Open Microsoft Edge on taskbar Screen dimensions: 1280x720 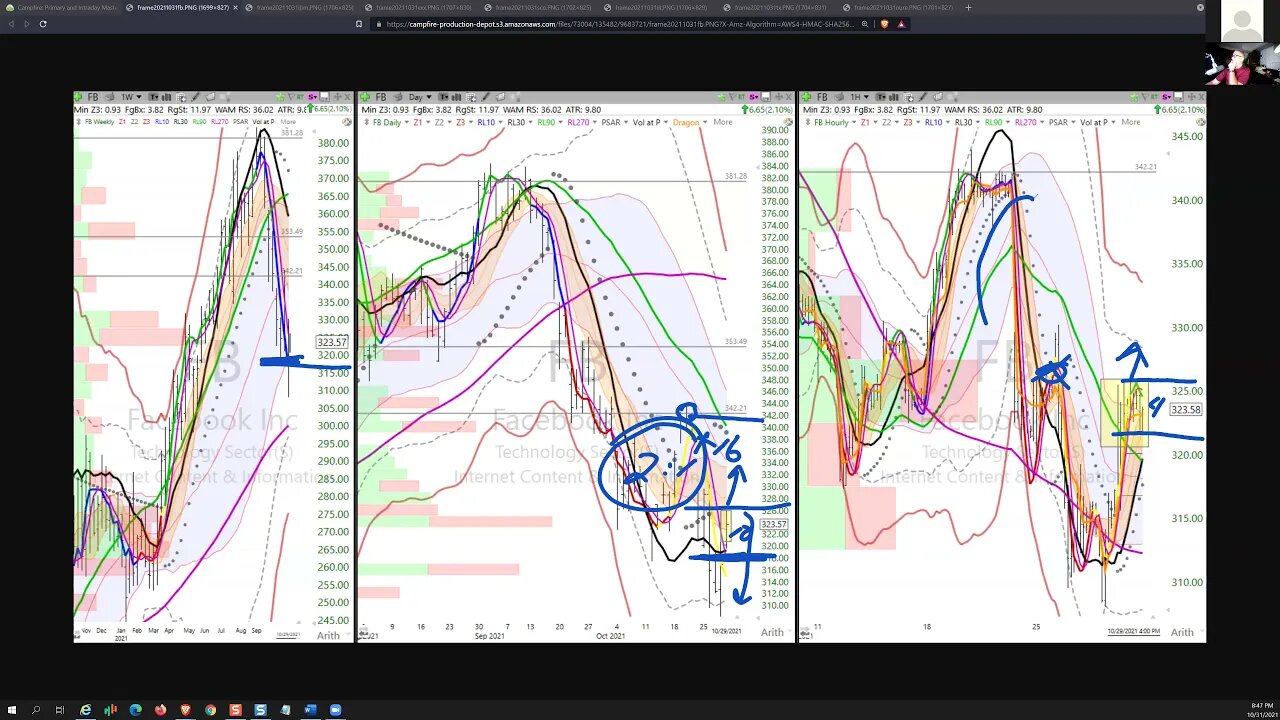click(x=135, y=710)
